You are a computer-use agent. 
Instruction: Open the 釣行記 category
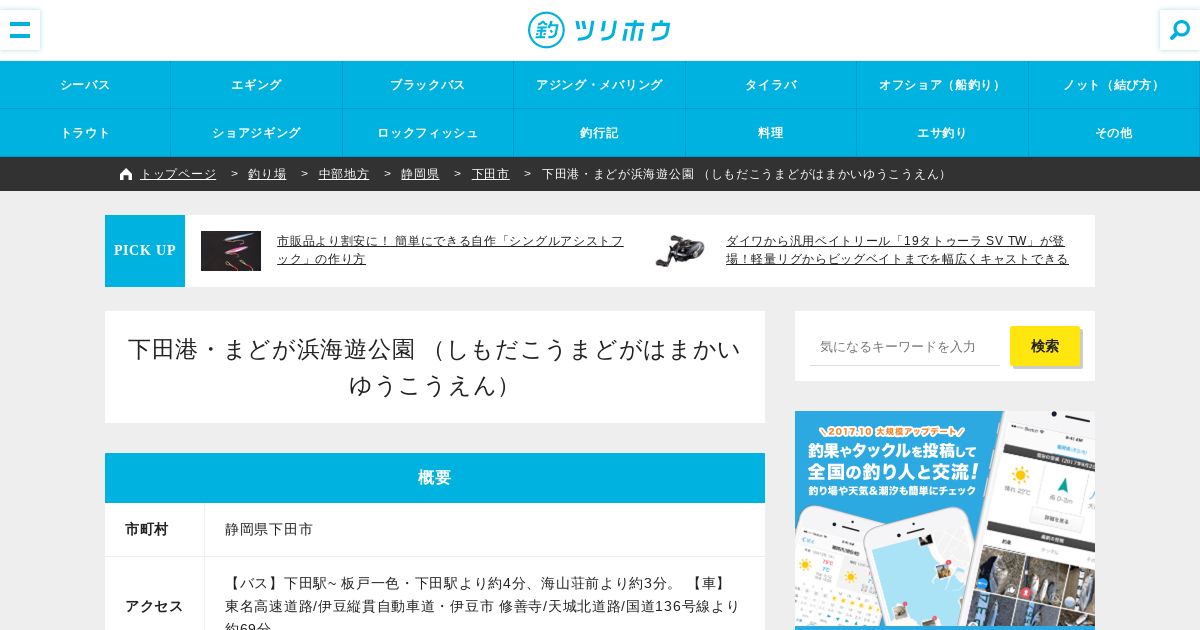coord(600,133)
